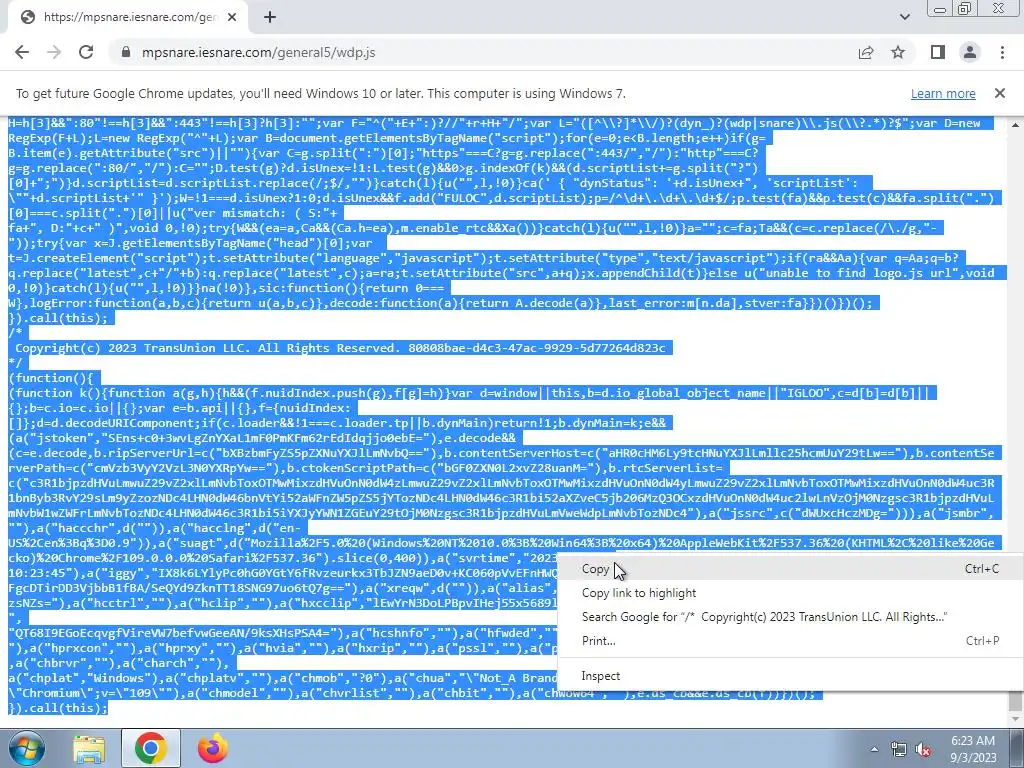Share this page icon in address bar
1024x768 pixels.
(866, 52)
